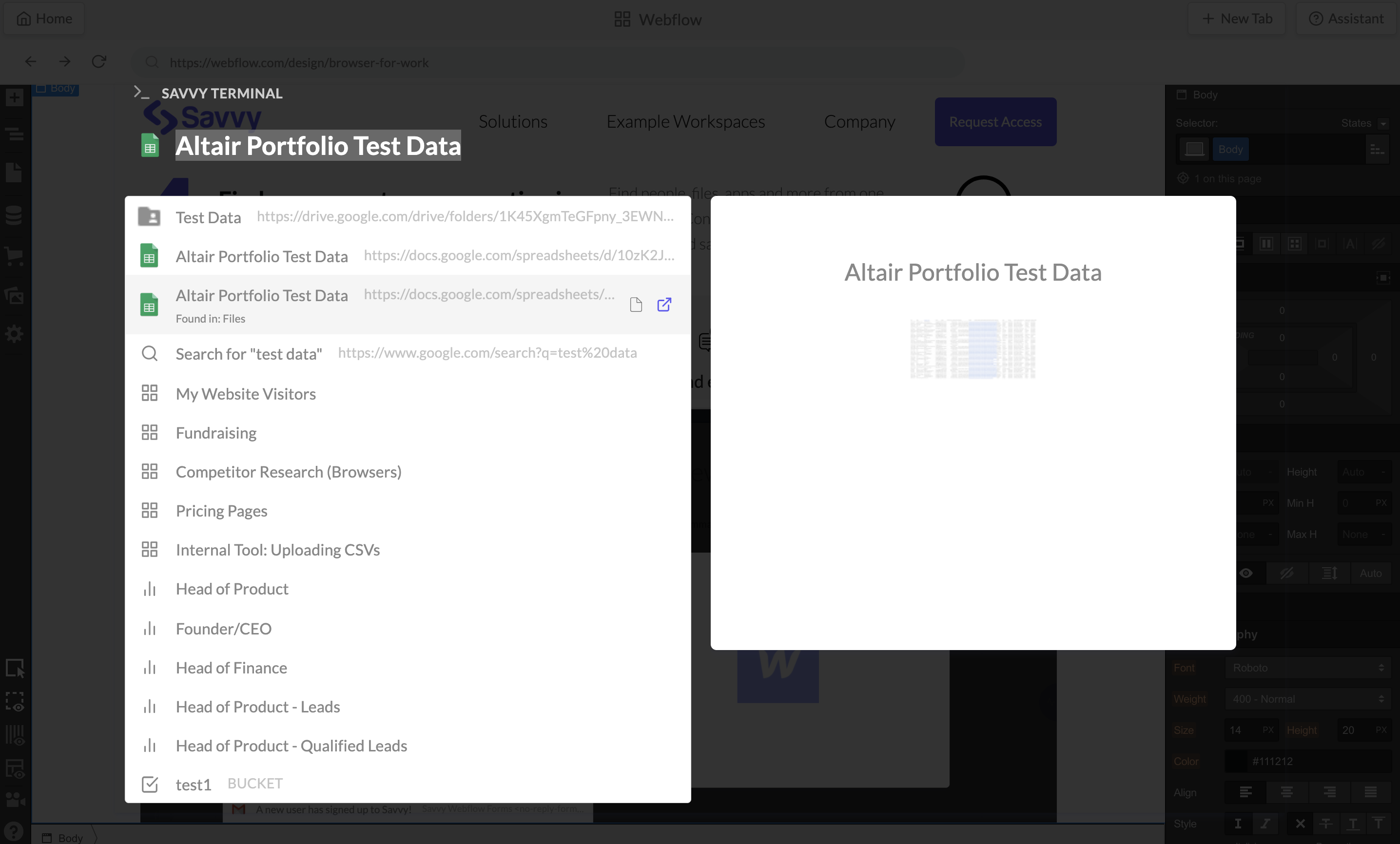
Task: Open Head of Product - Leads dashboard
Action: tap(408, 707)
